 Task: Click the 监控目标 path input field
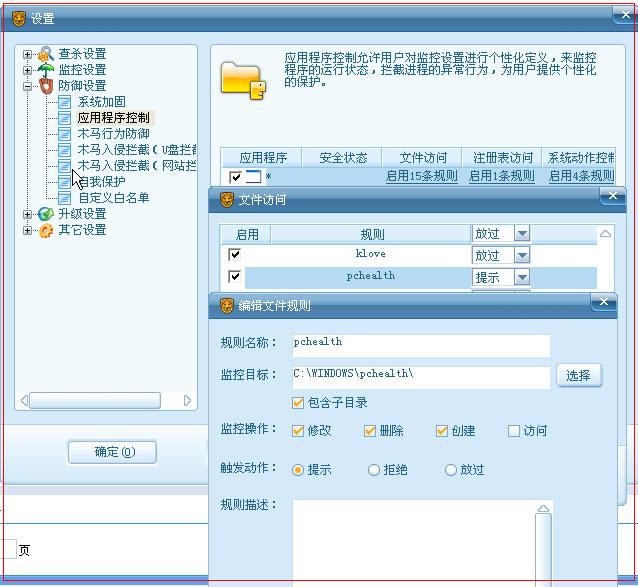click(421, 378)
